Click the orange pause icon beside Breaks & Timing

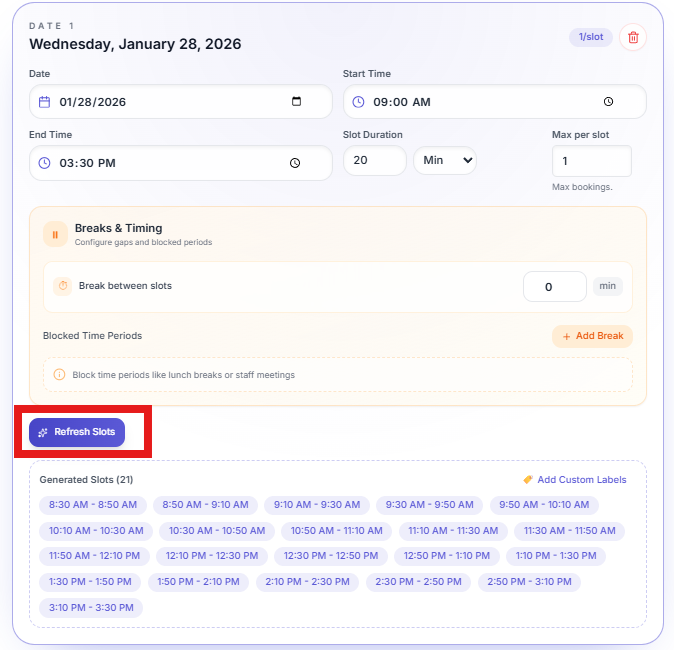[55, 235]
